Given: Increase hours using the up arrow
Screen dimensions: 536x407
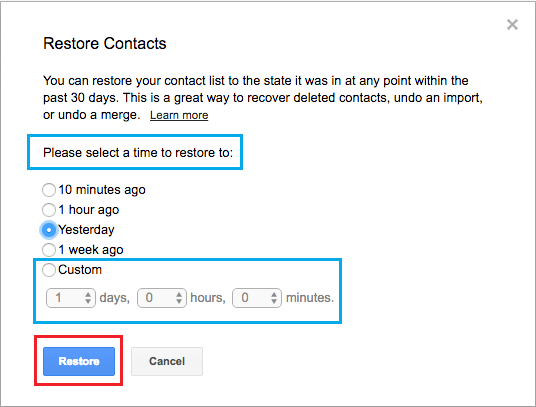Looking at the screenshot, I should click(x=179, y=294).
